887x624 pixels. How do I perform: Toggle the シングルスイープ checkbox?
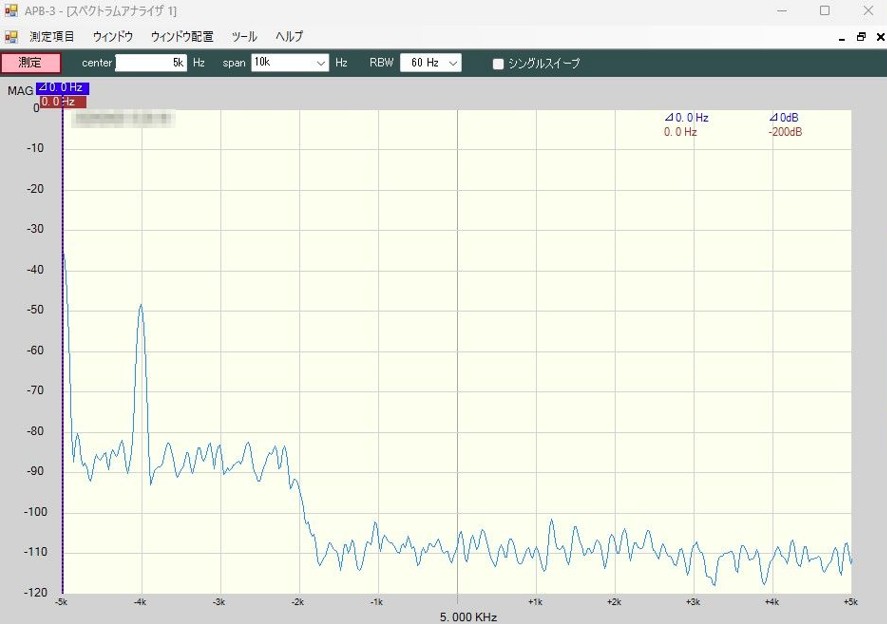point(498,64)
